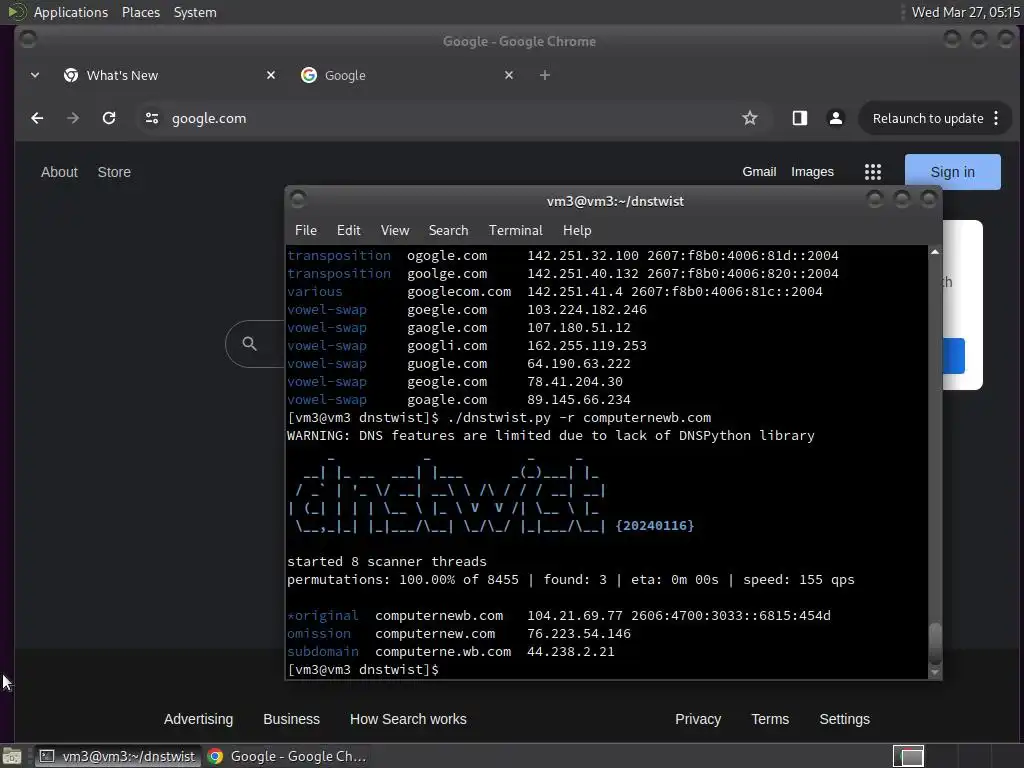Open the Business footer link

pos(291,719)
